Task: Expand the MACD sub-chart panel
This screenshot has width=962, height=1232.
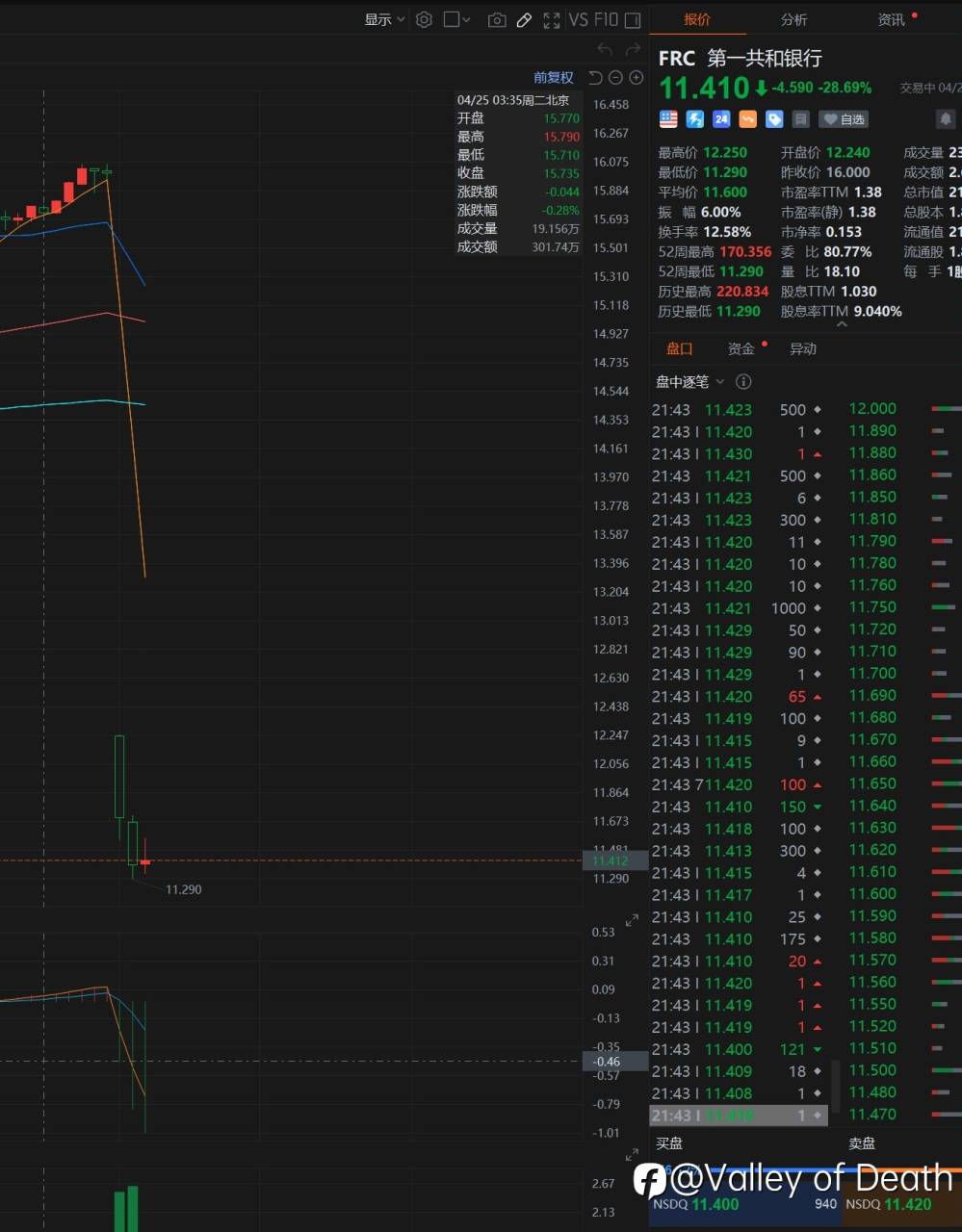Action: pos(632,921)
